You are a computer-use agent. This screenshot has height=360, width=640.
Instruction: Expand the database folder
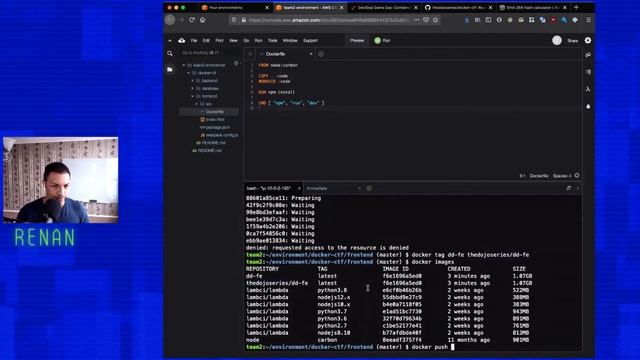point(193,89)
